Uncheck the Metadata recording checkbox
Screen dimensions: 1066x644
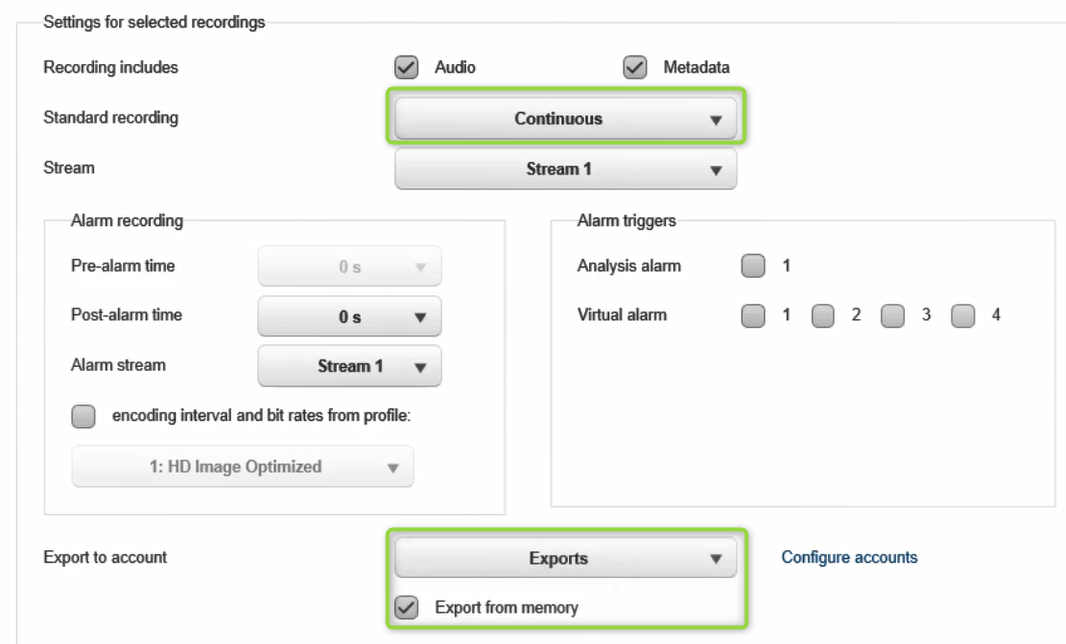634,68
